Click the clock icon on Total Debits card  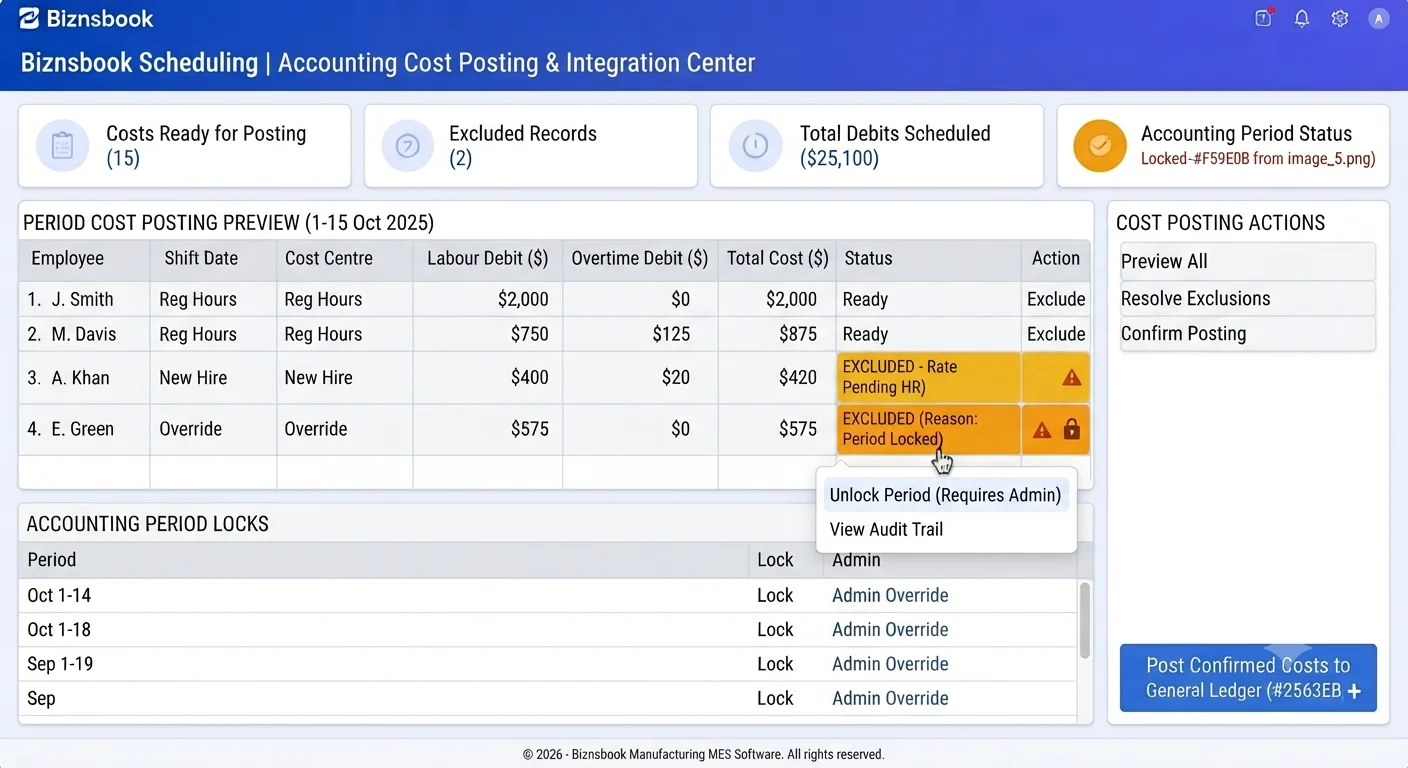pos(755,146)
